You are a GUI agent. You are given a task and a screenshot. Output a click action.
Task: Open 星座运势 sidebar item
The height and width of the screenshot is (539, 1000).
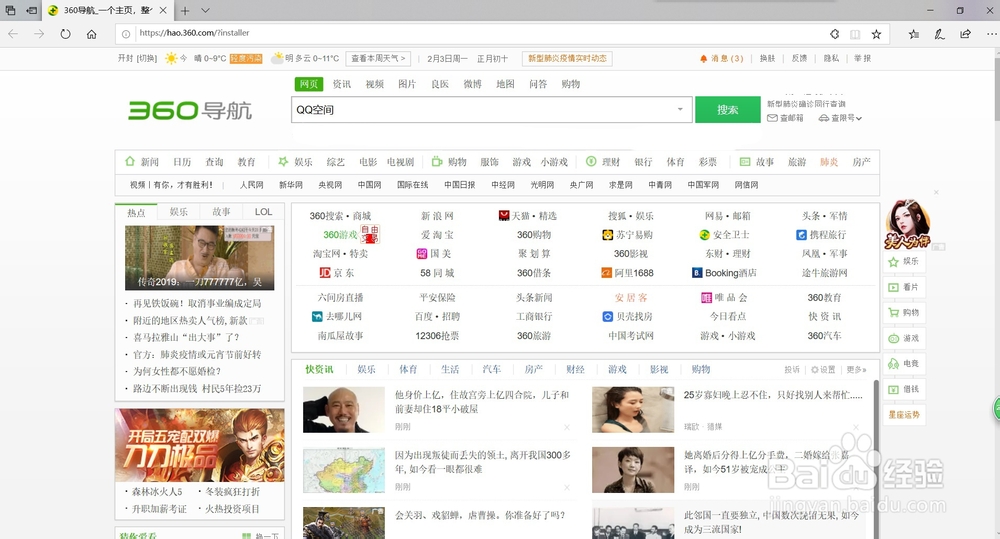904,415
